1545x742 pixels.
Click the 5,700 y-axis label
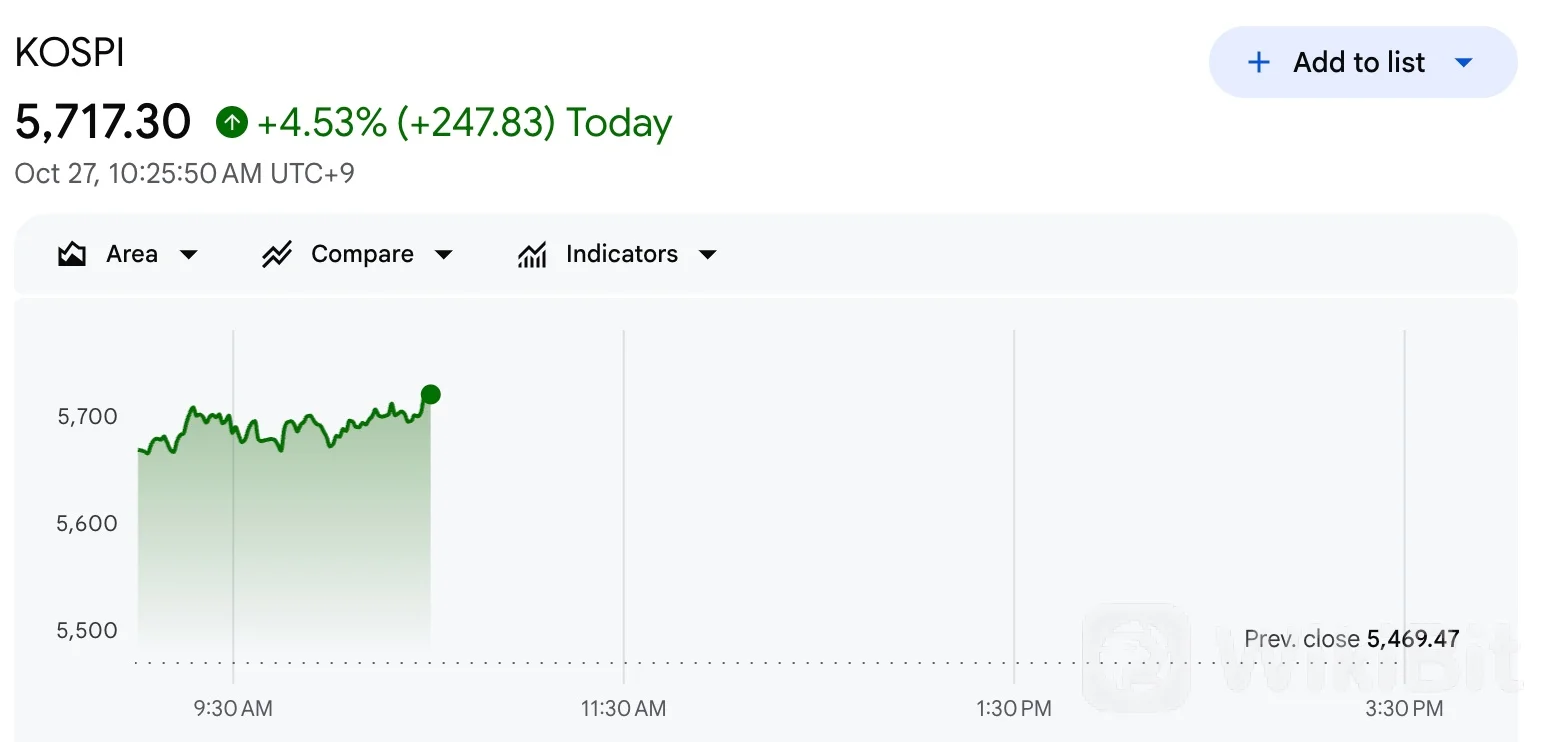click(x=88, y=416)
